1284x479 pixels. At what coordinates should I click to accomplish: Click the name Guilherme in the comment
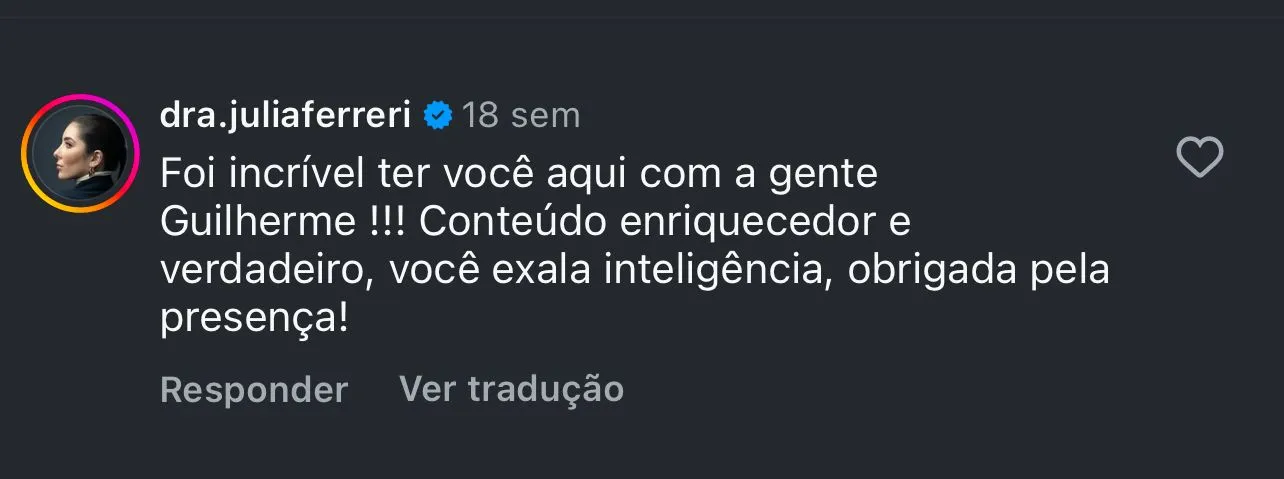point(255,223)
